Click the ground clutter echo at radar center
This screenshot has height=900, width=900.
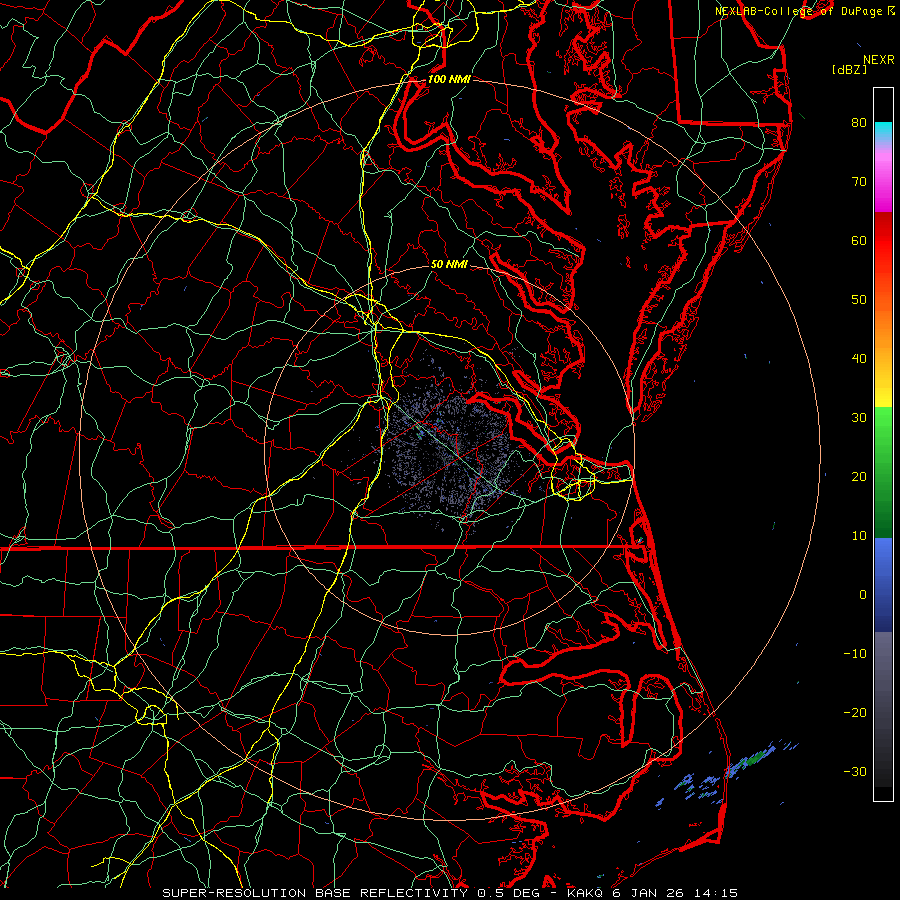click(450, 450)
